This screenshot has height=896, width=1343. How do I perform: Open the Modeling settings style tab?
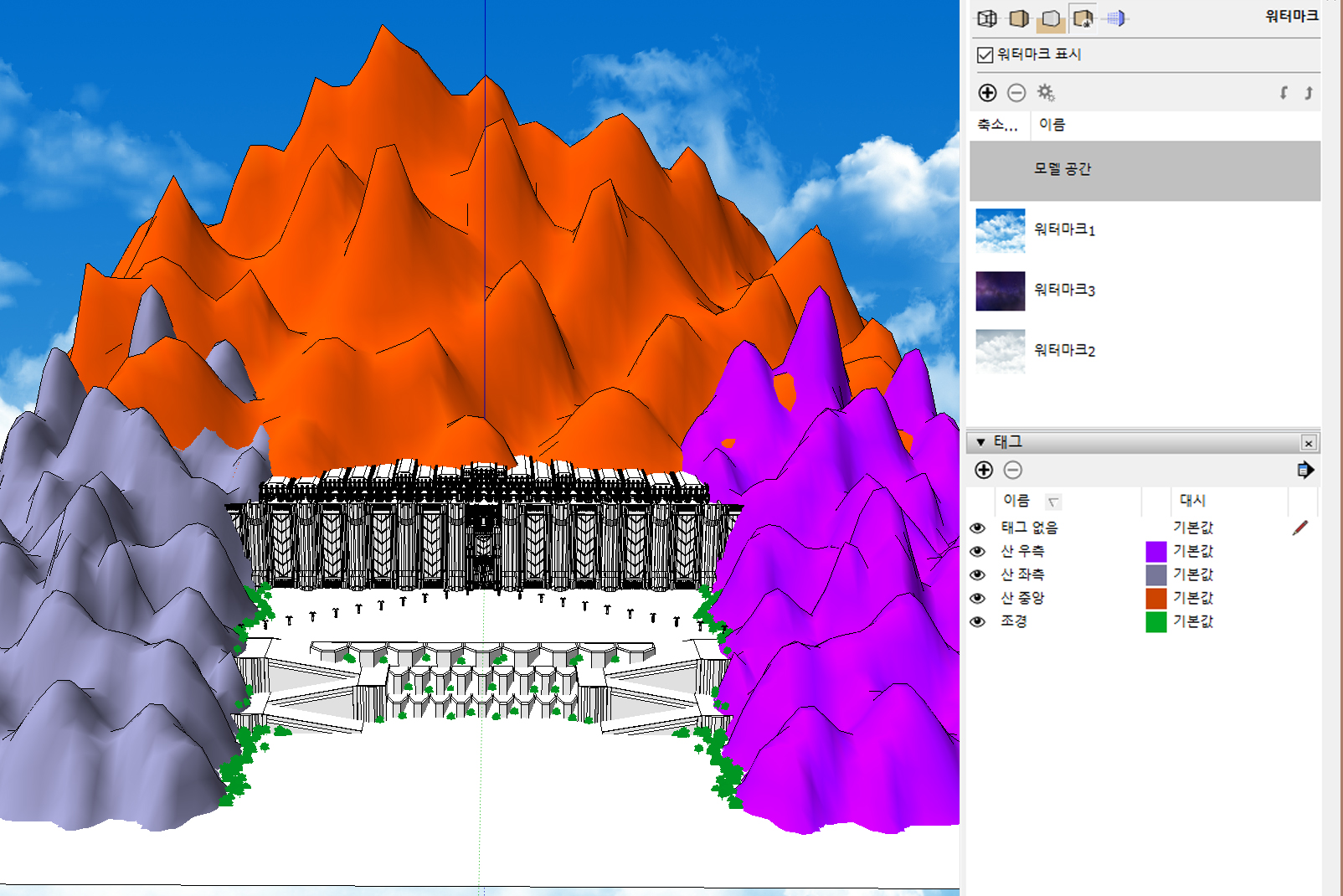[1115, 18]
